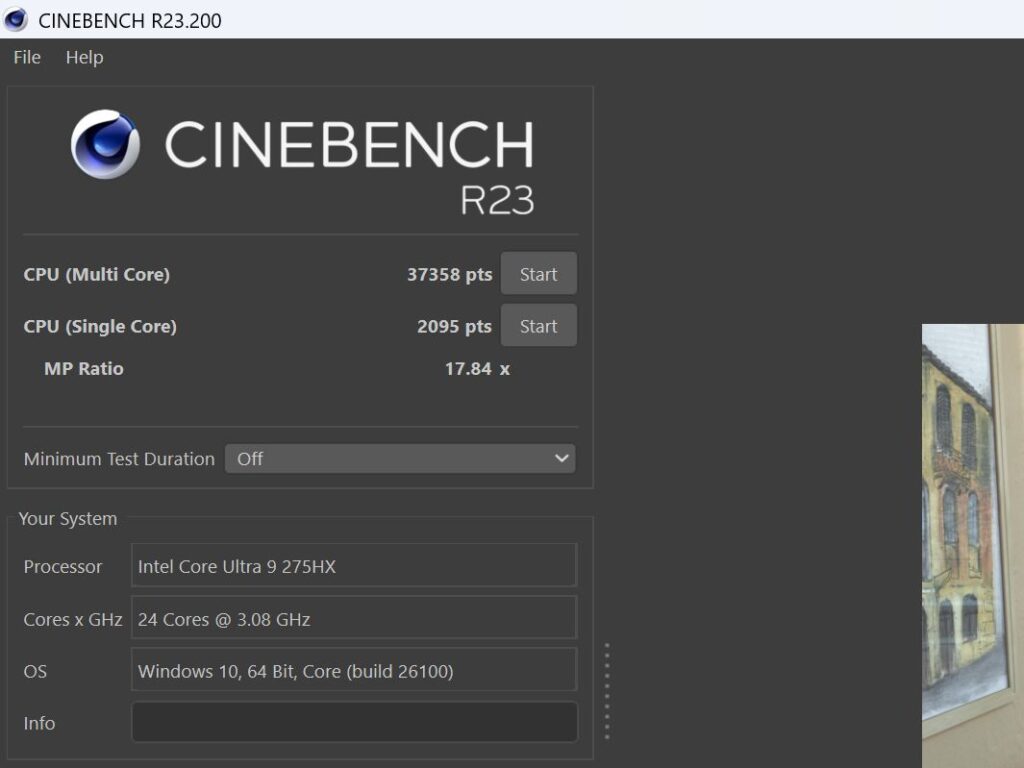Click the Cinebench sphere logo
Screen dimensions: 1024x768
click(x=105, y=144)
